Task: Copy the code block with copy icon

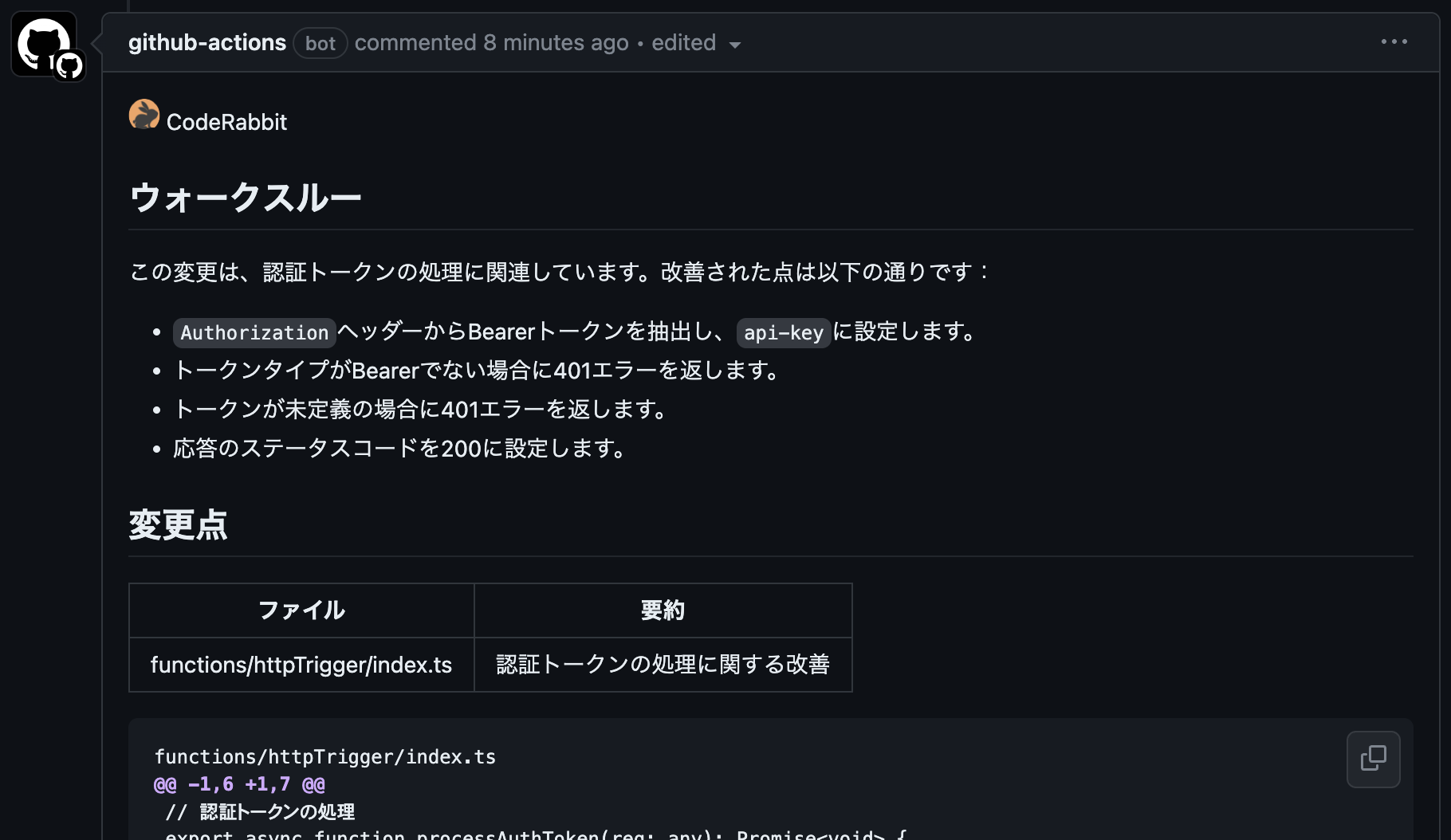Action: pos(1373,759)
